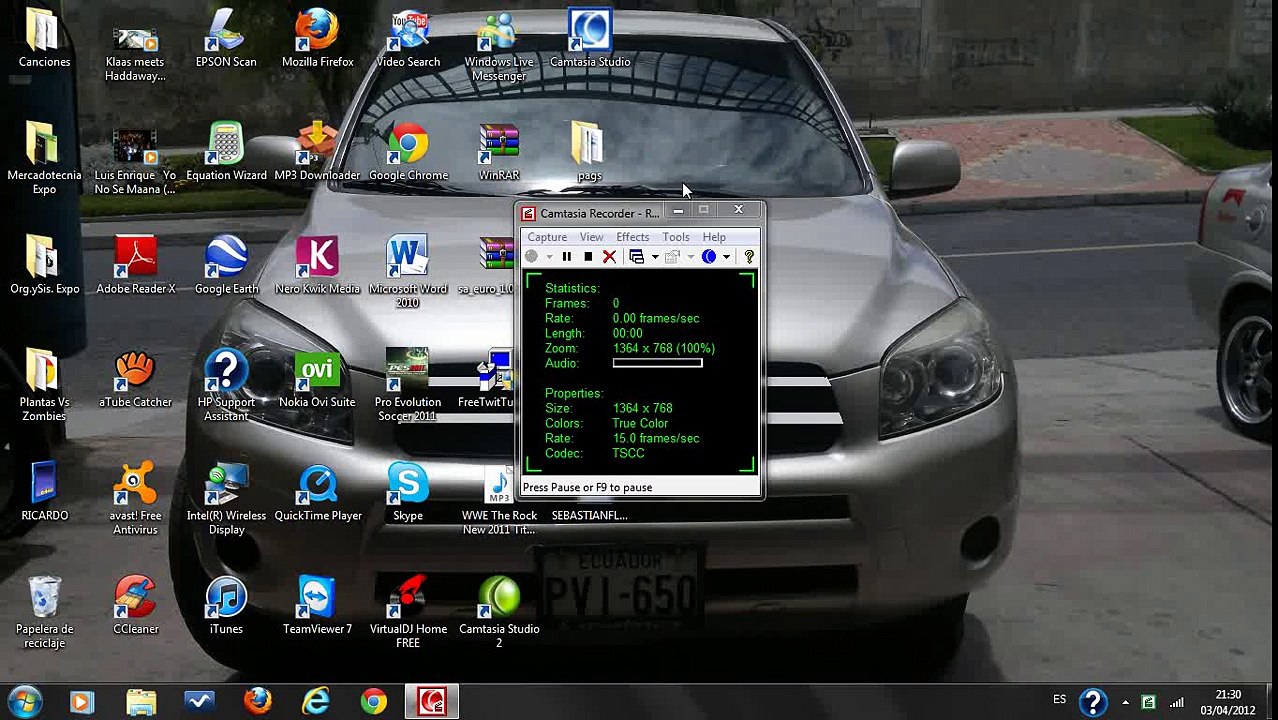The width and height of the screenshot is (1278, 720).
Task: Expand the view windows dropdown arrow
Action: pyautogui.click(x=654, y=257)
